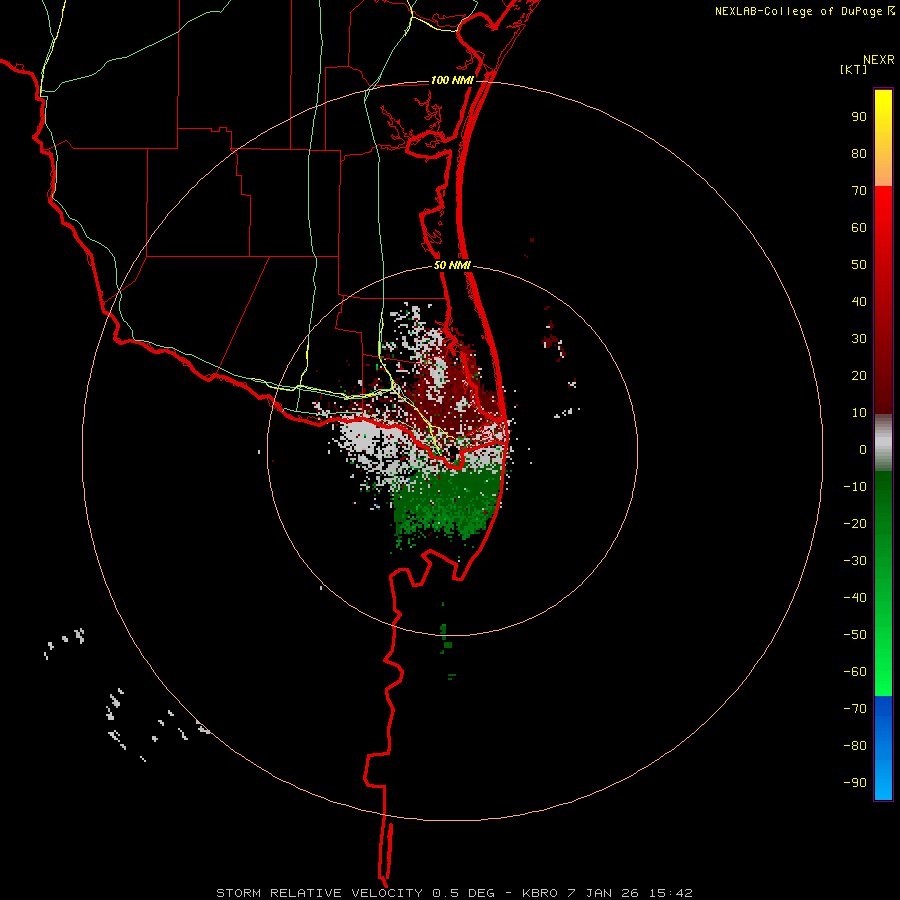Click the bright red segment of color bar
This screenshot has width=900, height=900.
pos(883,300)
